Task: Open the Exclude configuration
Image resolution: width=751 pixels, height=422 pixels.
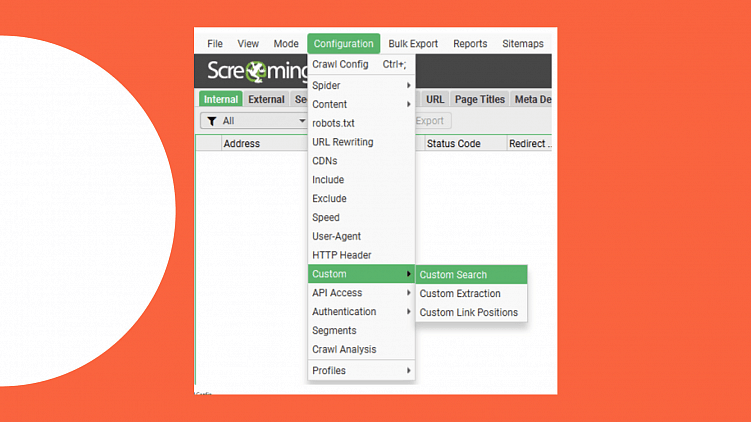Action: 361,198
